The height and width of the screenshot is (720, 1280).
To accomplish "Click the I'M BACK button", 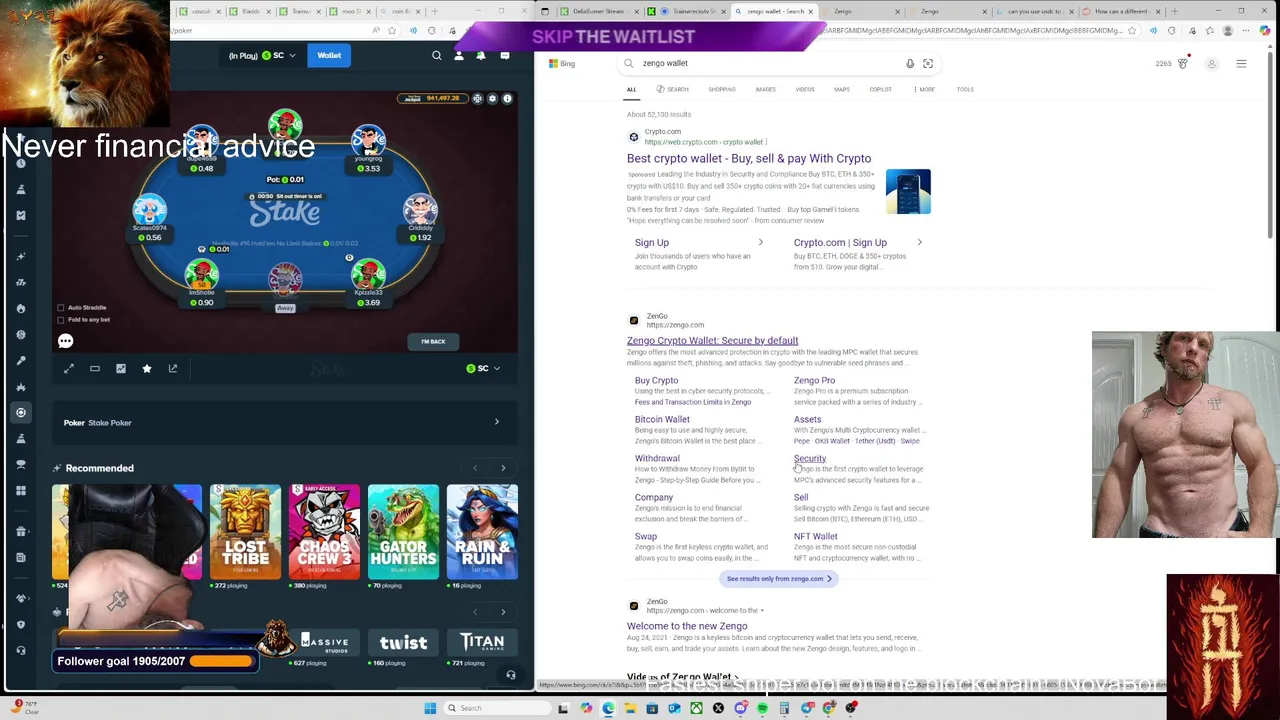I will pos(433,342).
